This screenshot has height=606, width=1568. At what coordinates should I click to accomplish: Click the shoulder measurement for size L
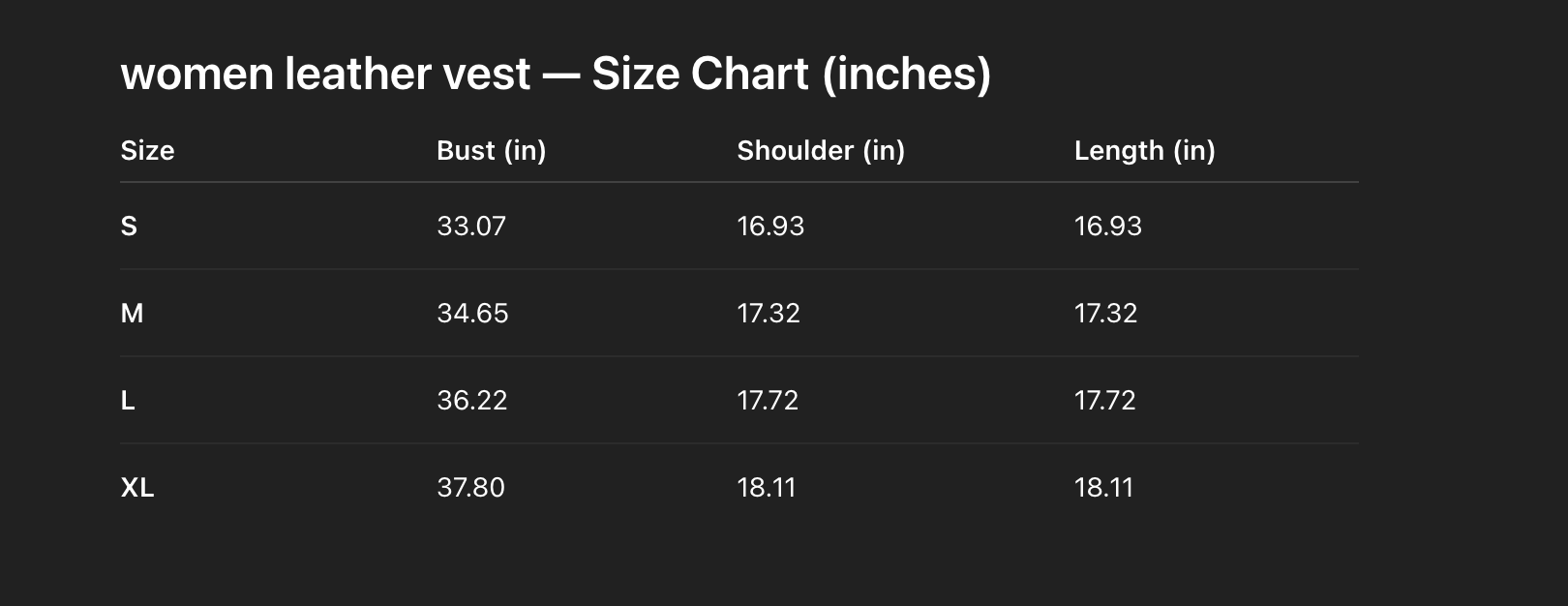tap(768, 401)
